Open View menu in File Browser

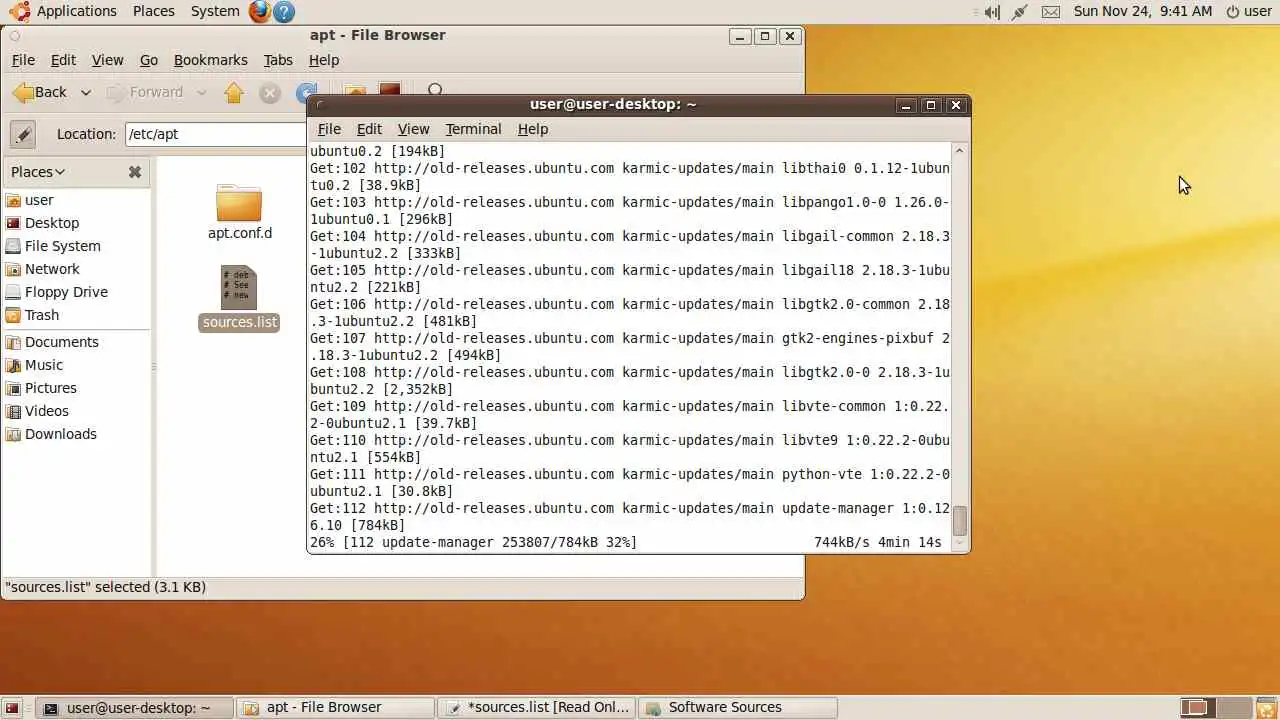[108, 60]
